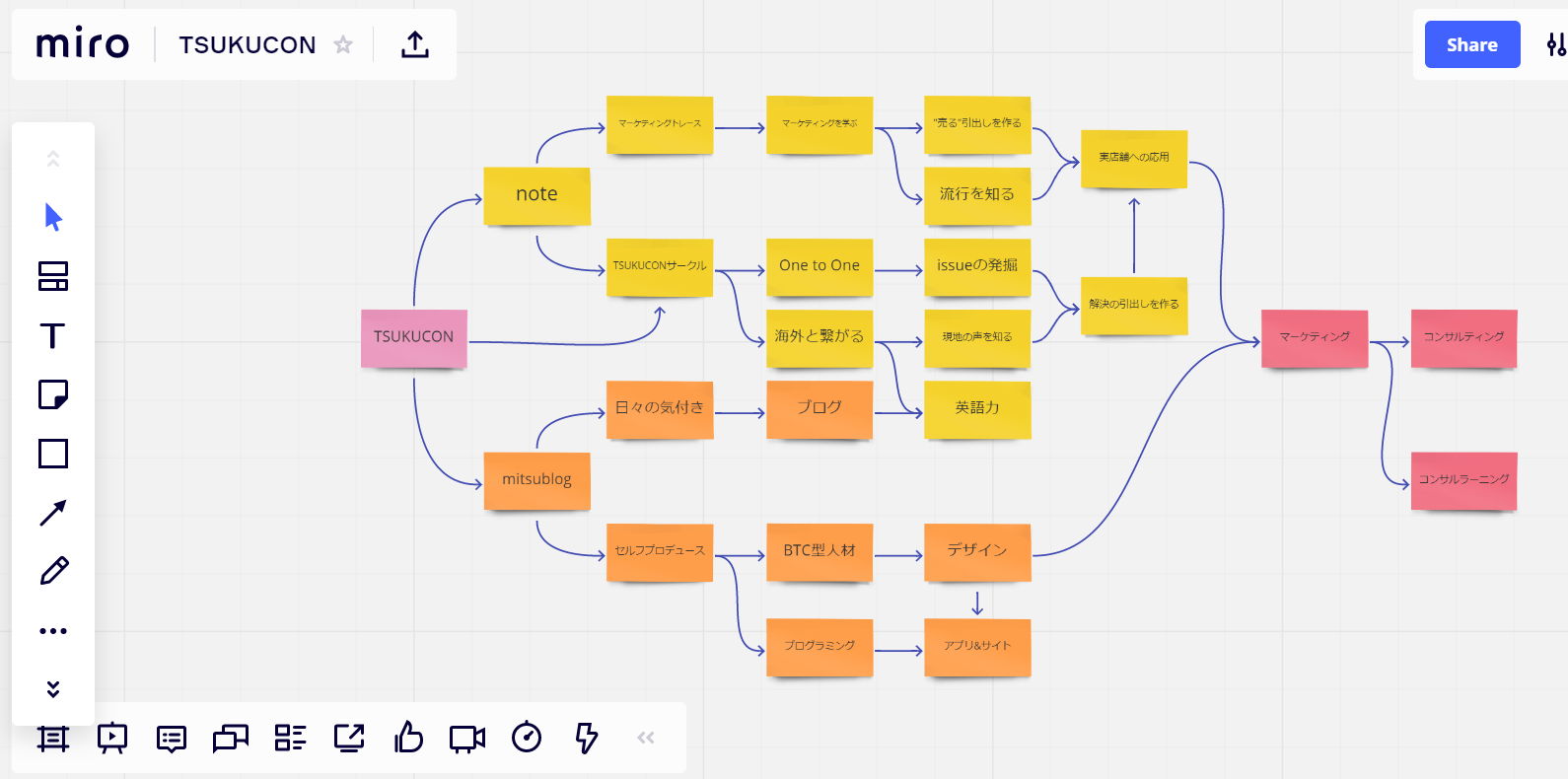Select the Shape rectangle tool
The image size is (1568, 779).
(53, 454)
